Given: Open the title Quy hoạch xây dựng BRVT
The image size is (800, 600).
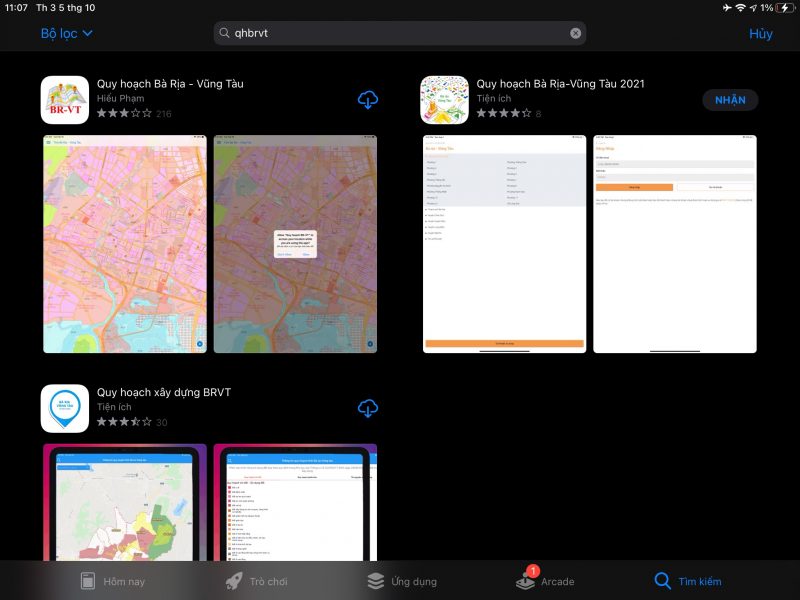Looking at the screenshot, I should coord(164,392).
